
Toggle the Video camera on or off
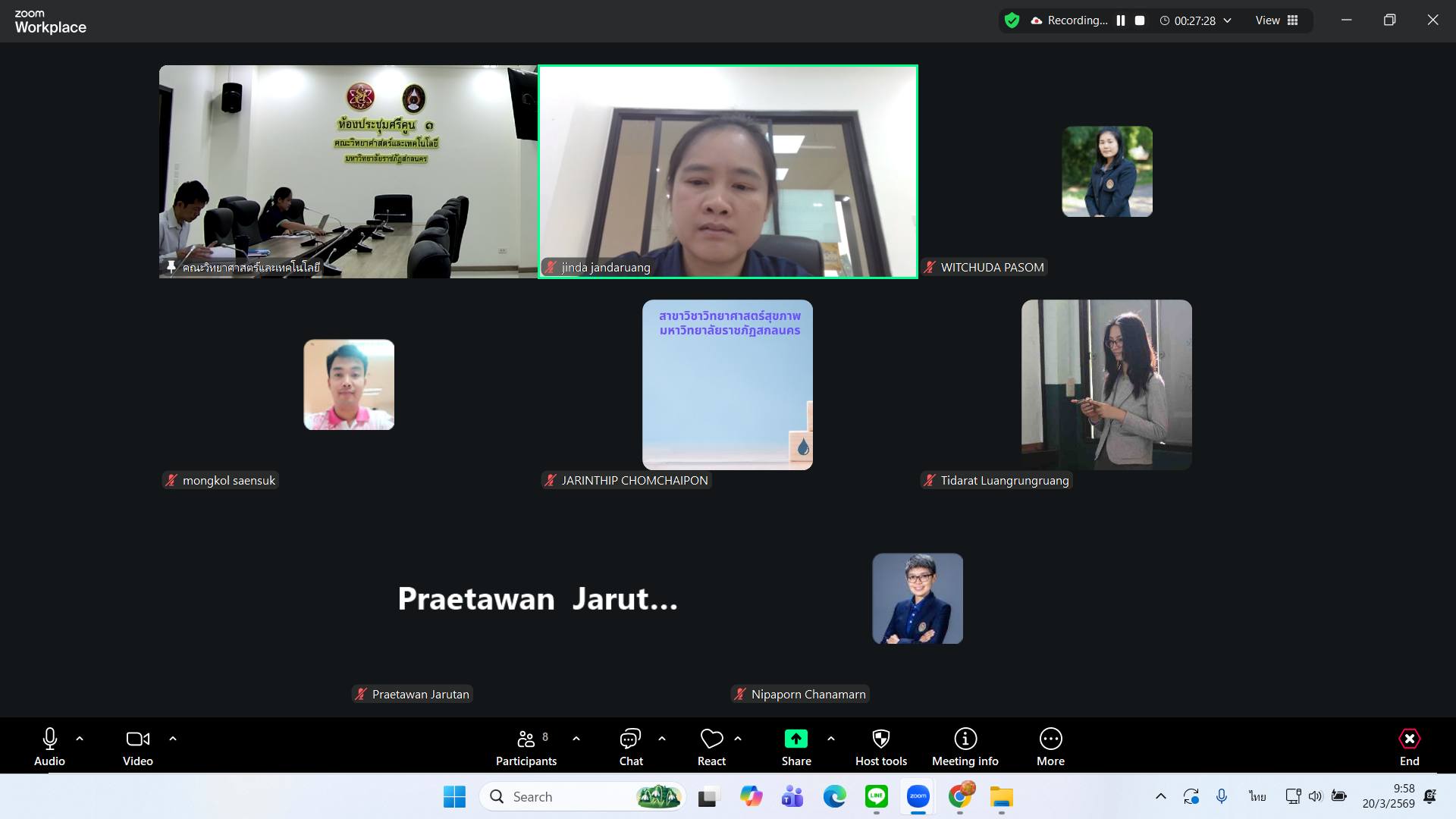pyautogui.click(x=137, y=739)
